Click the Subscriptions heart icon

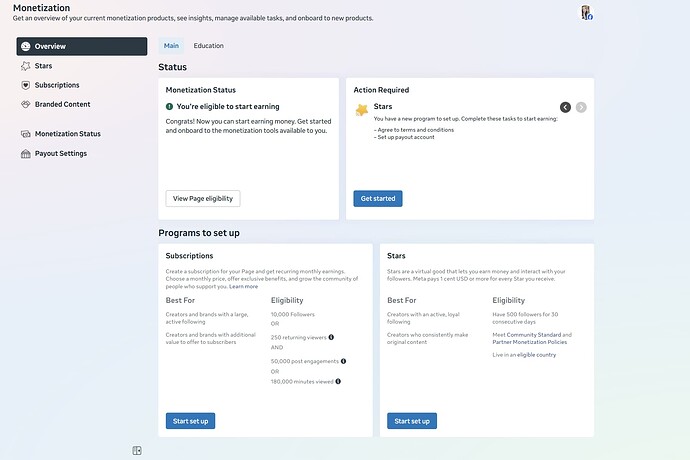[26, 85]
